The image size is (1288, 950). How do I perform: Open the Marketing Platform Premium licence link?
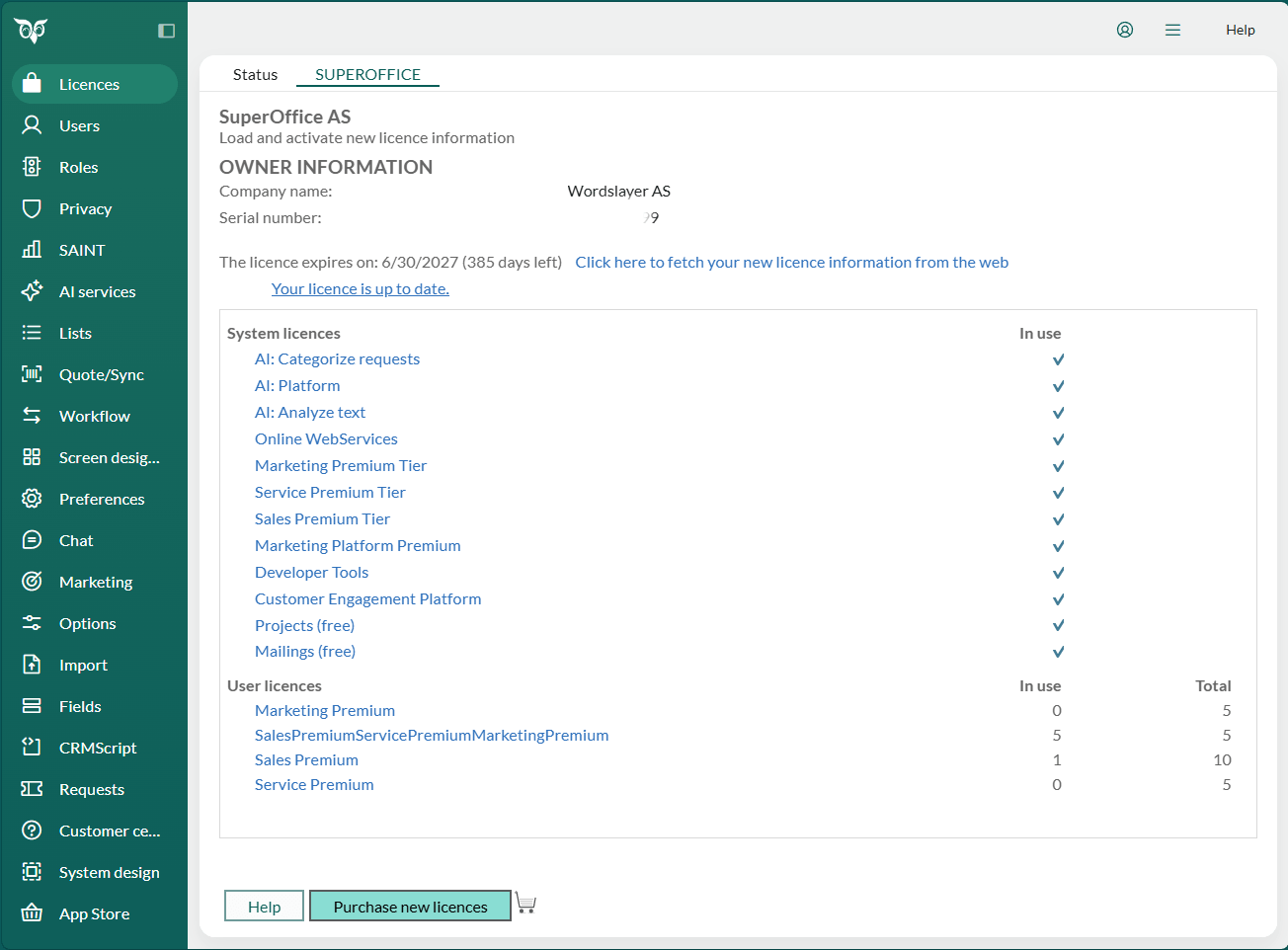pos(358,545)
